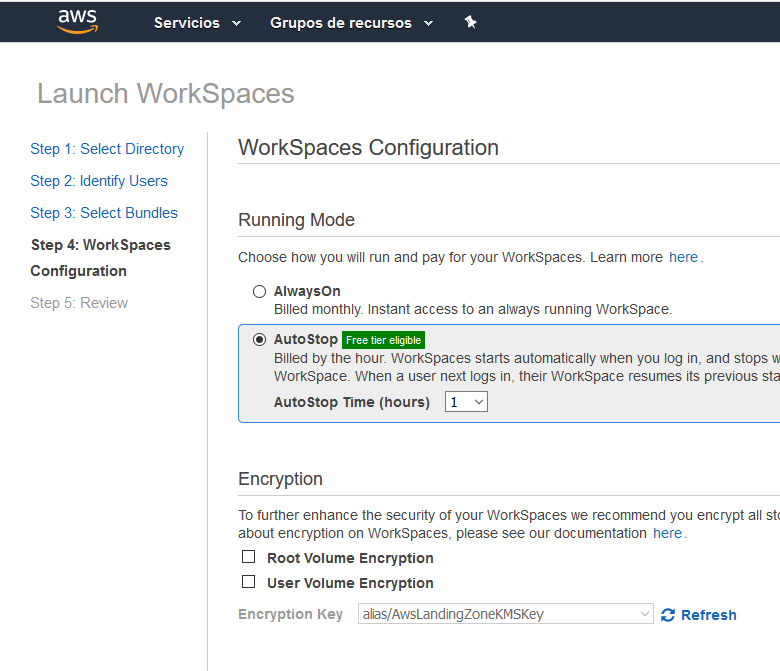Click the AutoStop Time (hours) label

[x=352, y=402]
